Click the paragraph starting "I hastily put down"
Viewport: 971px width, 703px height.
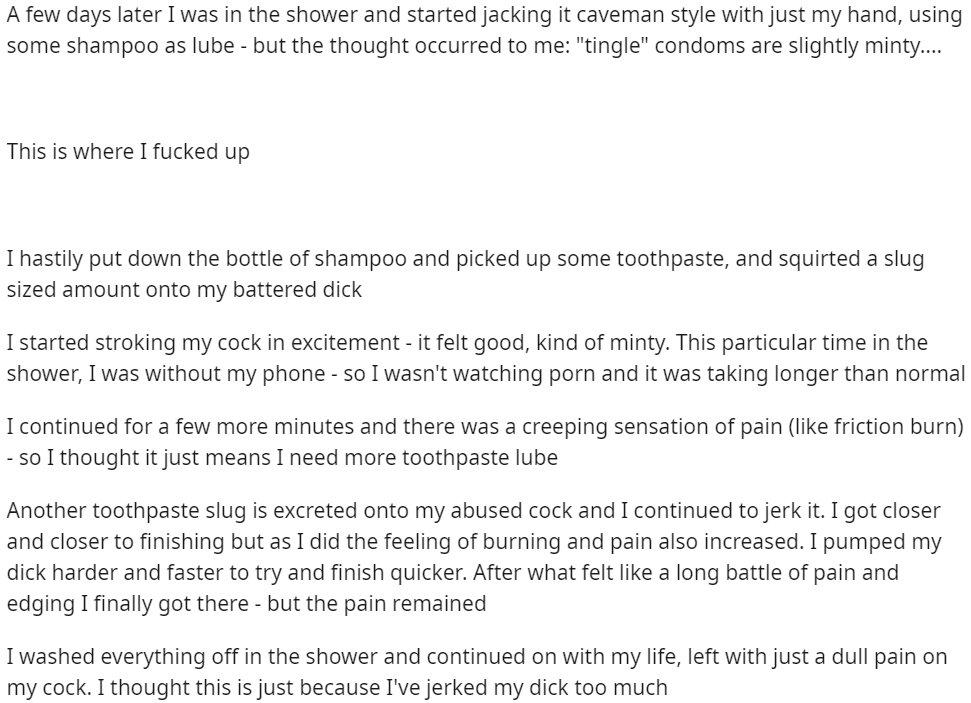point(465,274)
